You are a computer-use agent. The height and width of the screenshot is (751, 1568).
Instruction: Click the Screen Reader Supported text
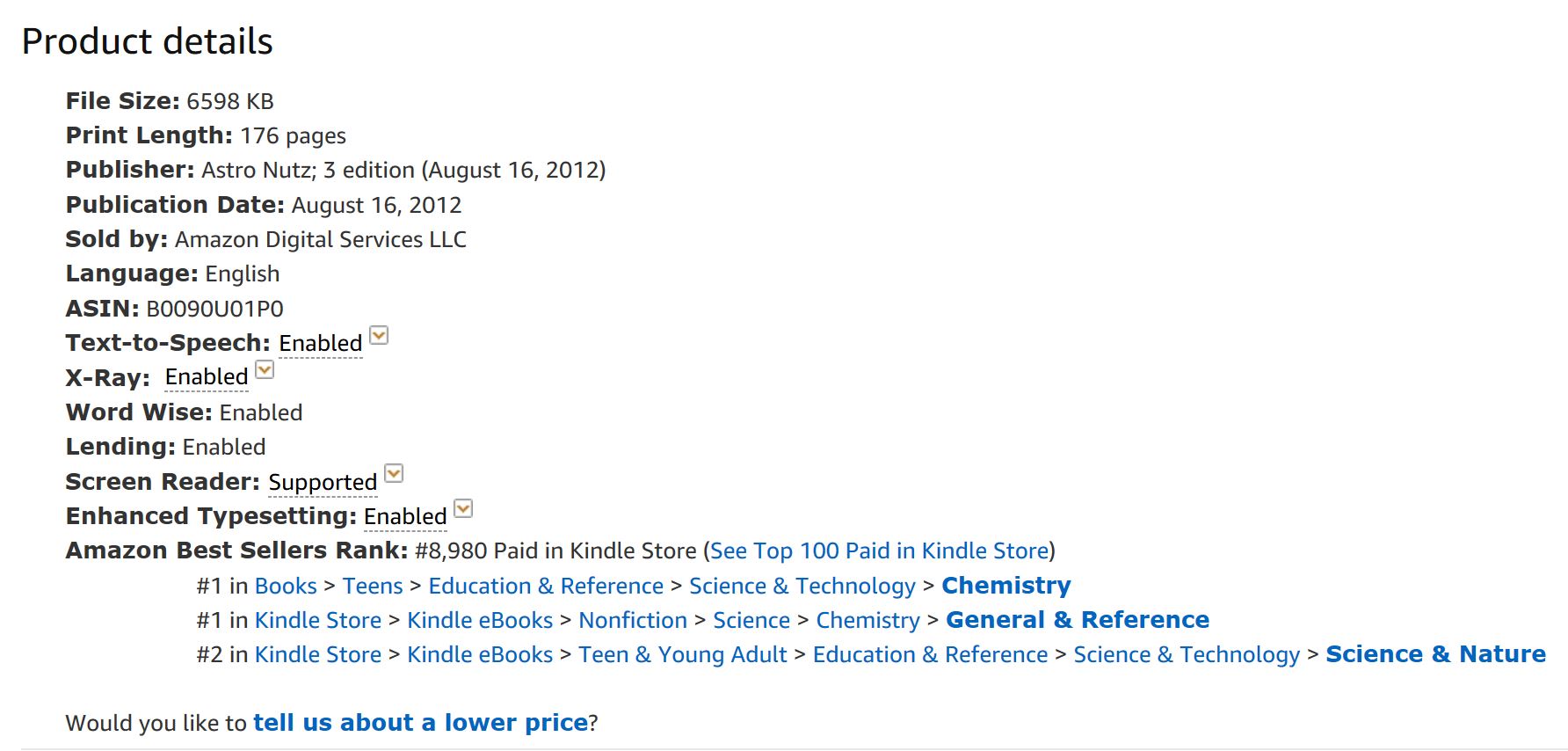click(323, 482)
